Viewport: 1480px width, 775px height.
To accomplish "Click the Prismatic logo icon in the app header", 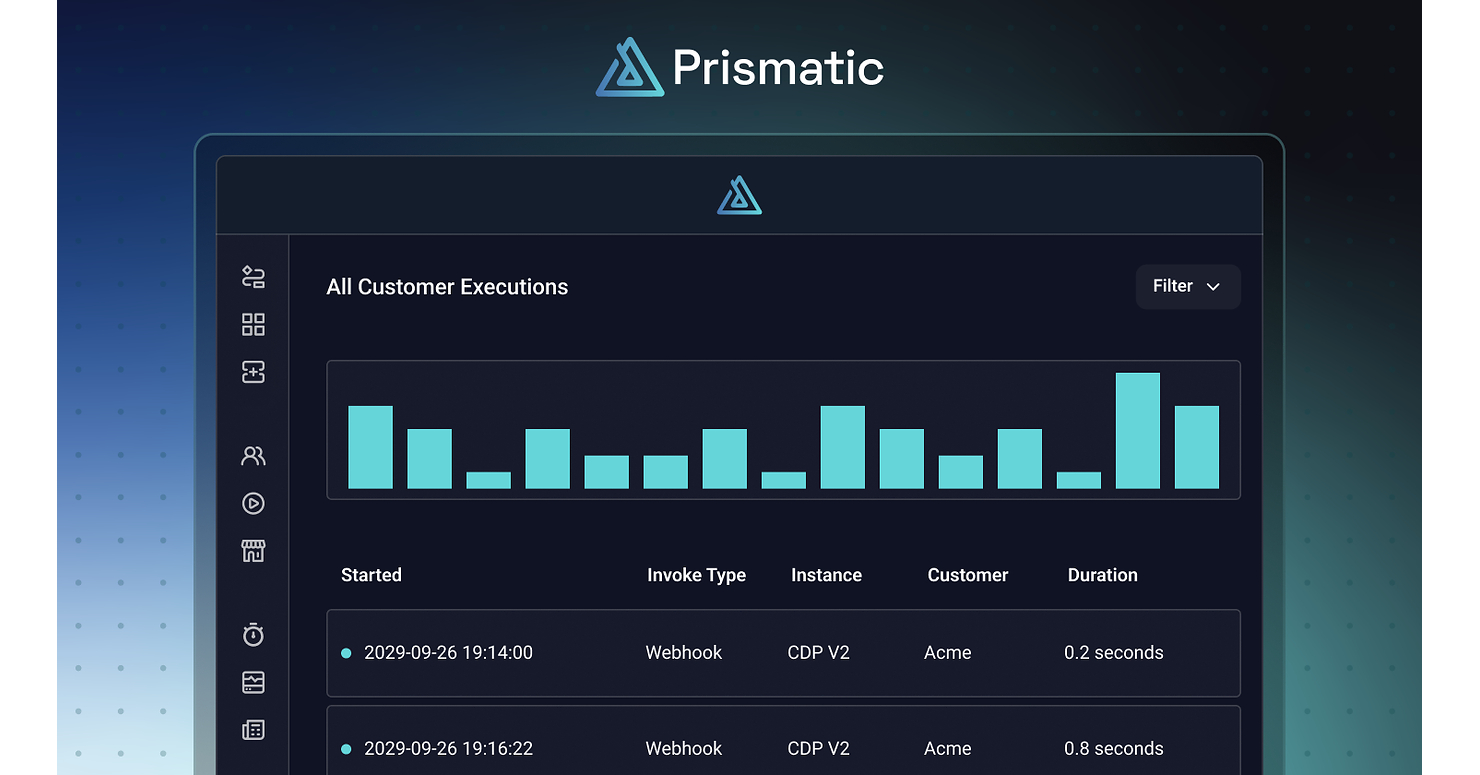I will (740, 196).
